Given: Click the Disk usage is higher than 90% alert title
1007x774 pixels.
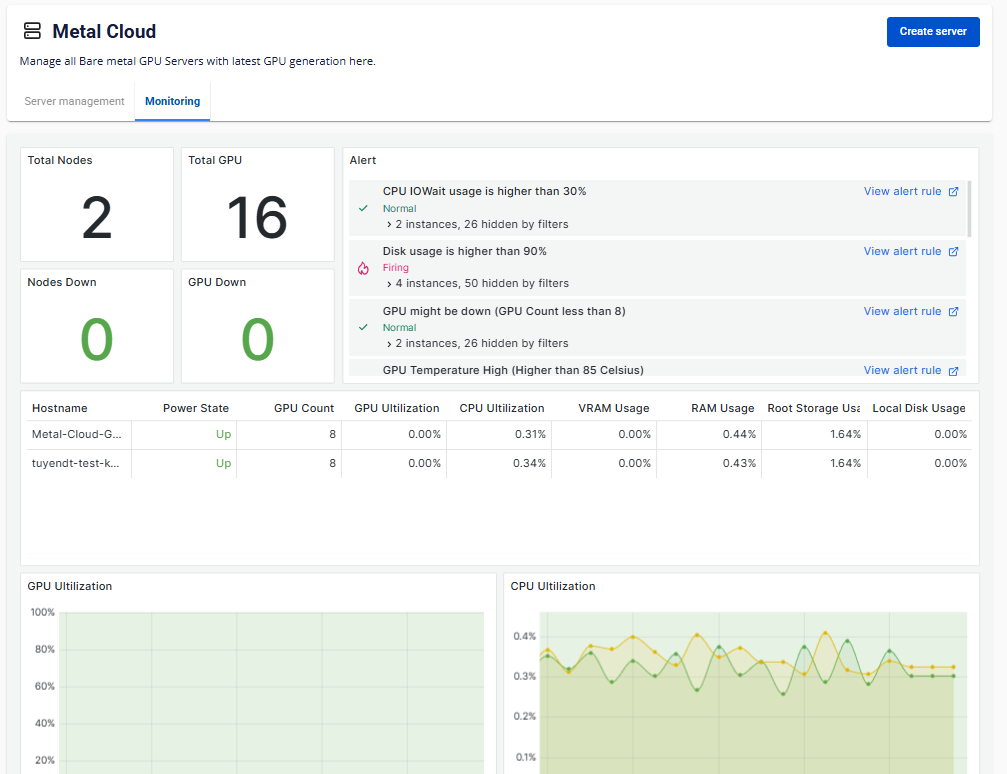Looking at the screenshot, I should coord(464,251).
